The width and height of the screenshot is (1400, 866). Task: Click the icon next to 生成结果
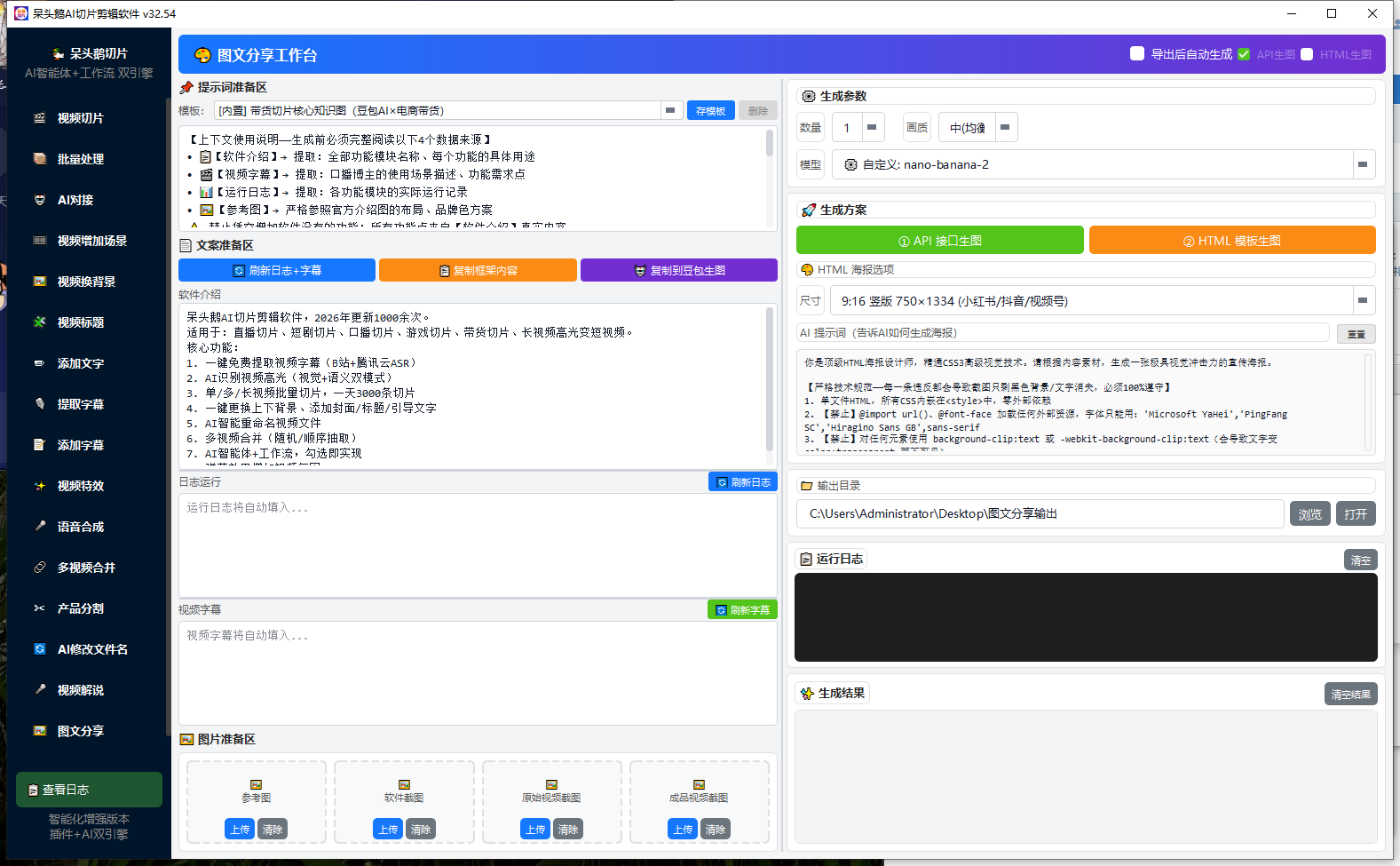807,694
